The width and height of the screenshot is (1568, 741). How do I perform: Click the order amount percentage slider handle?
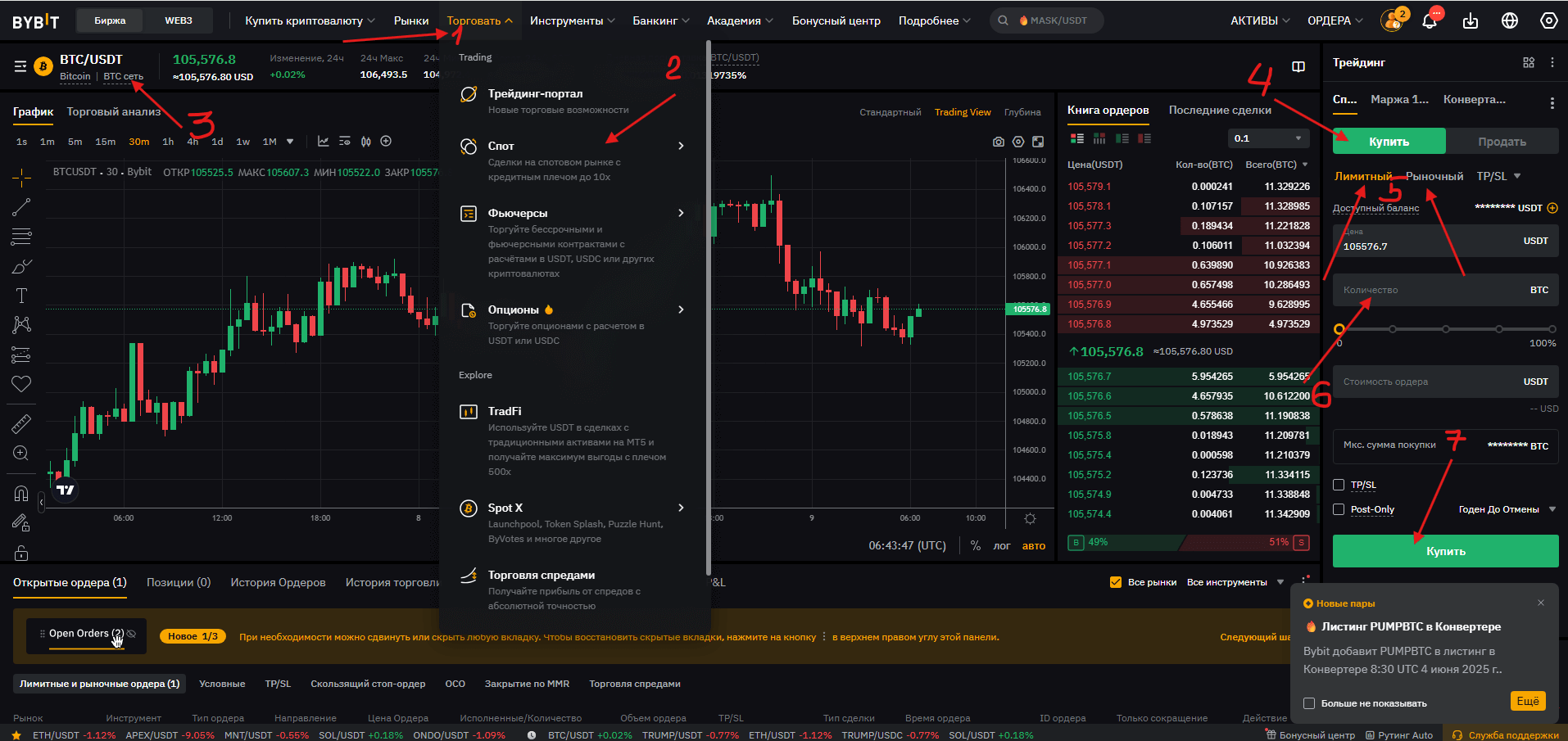click(x=1339, y=329)
